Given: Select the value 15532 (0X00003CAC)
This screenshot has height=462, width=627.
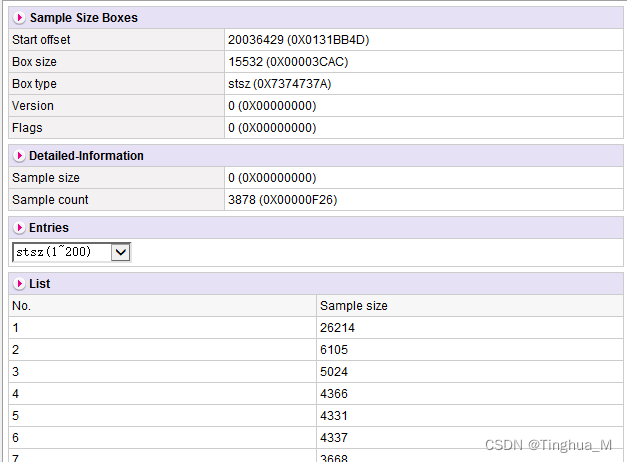Looking at the screenshot, I should (x=288, y=62).
